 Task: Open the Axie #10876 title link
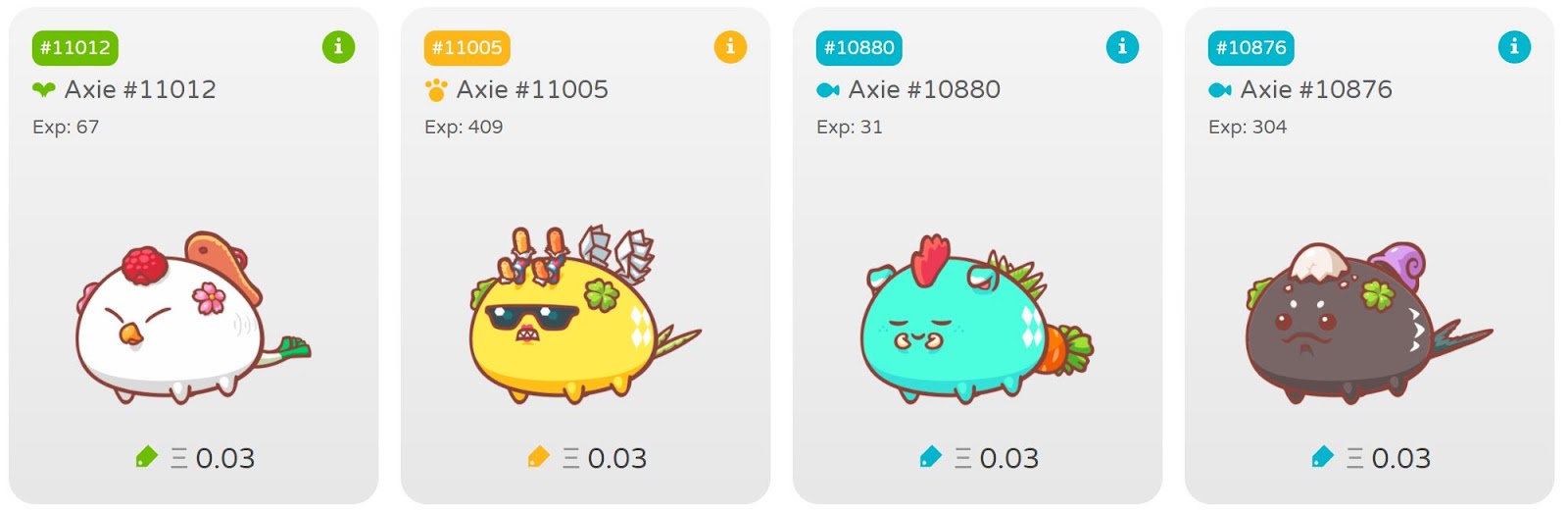1316,89
